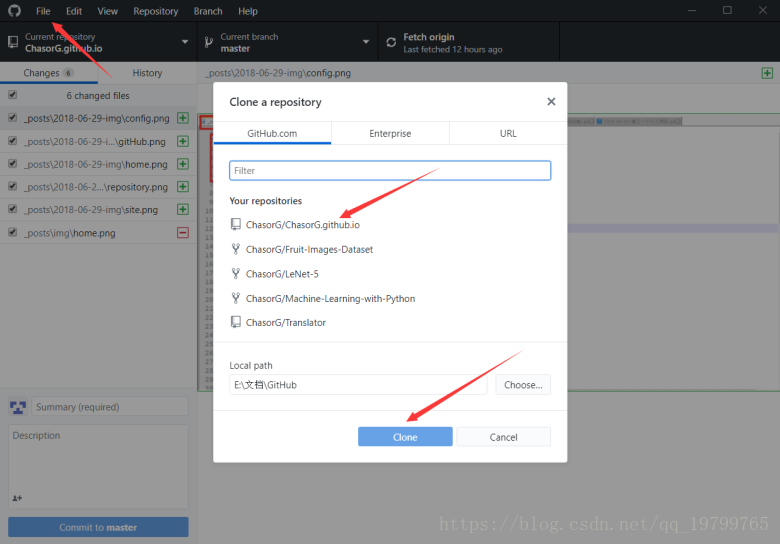Switch to the Changes tab

[x=49, y=73]
